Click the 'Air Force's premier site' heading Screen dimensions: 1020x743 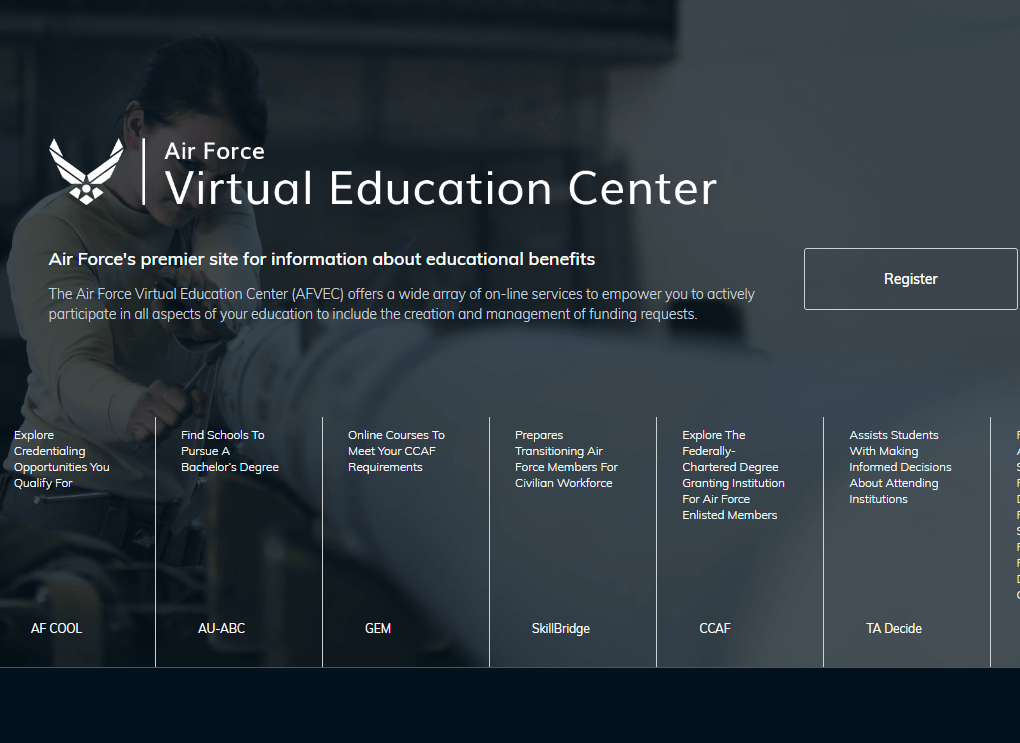pos(322,259)
